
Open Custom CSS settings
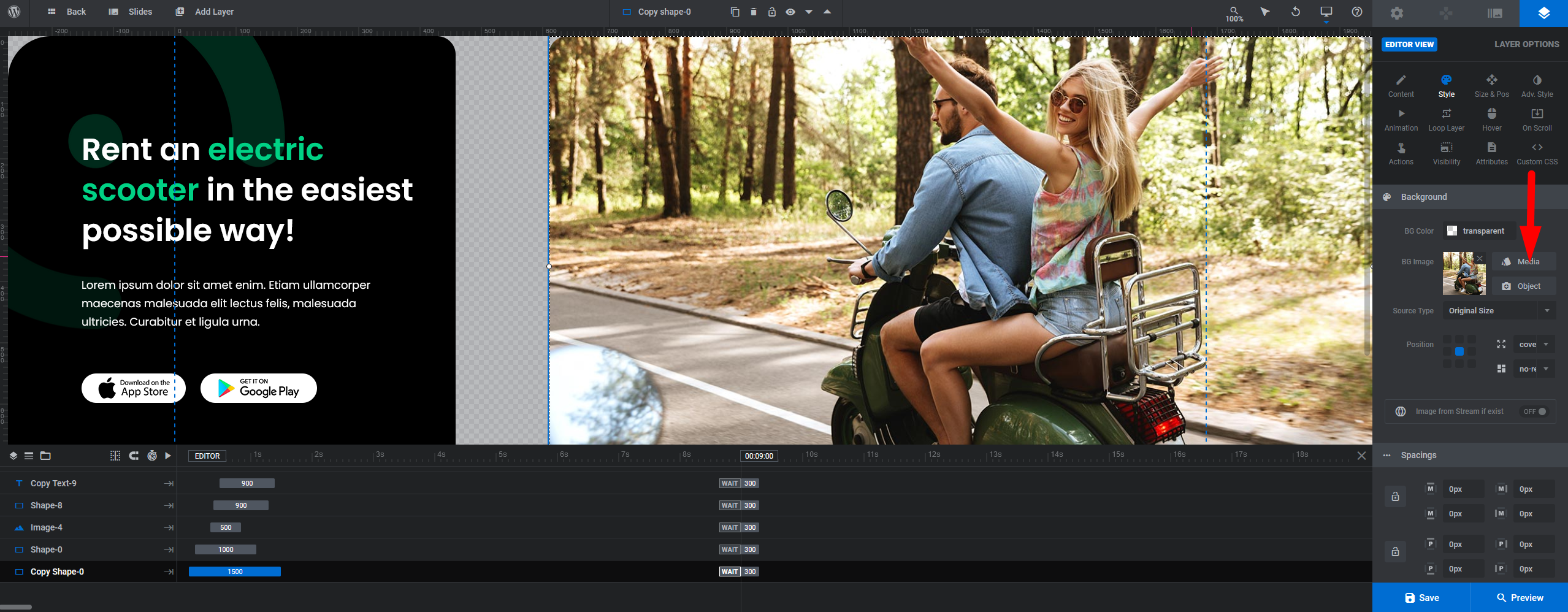pyautogui.click(x=1537, y=154)
